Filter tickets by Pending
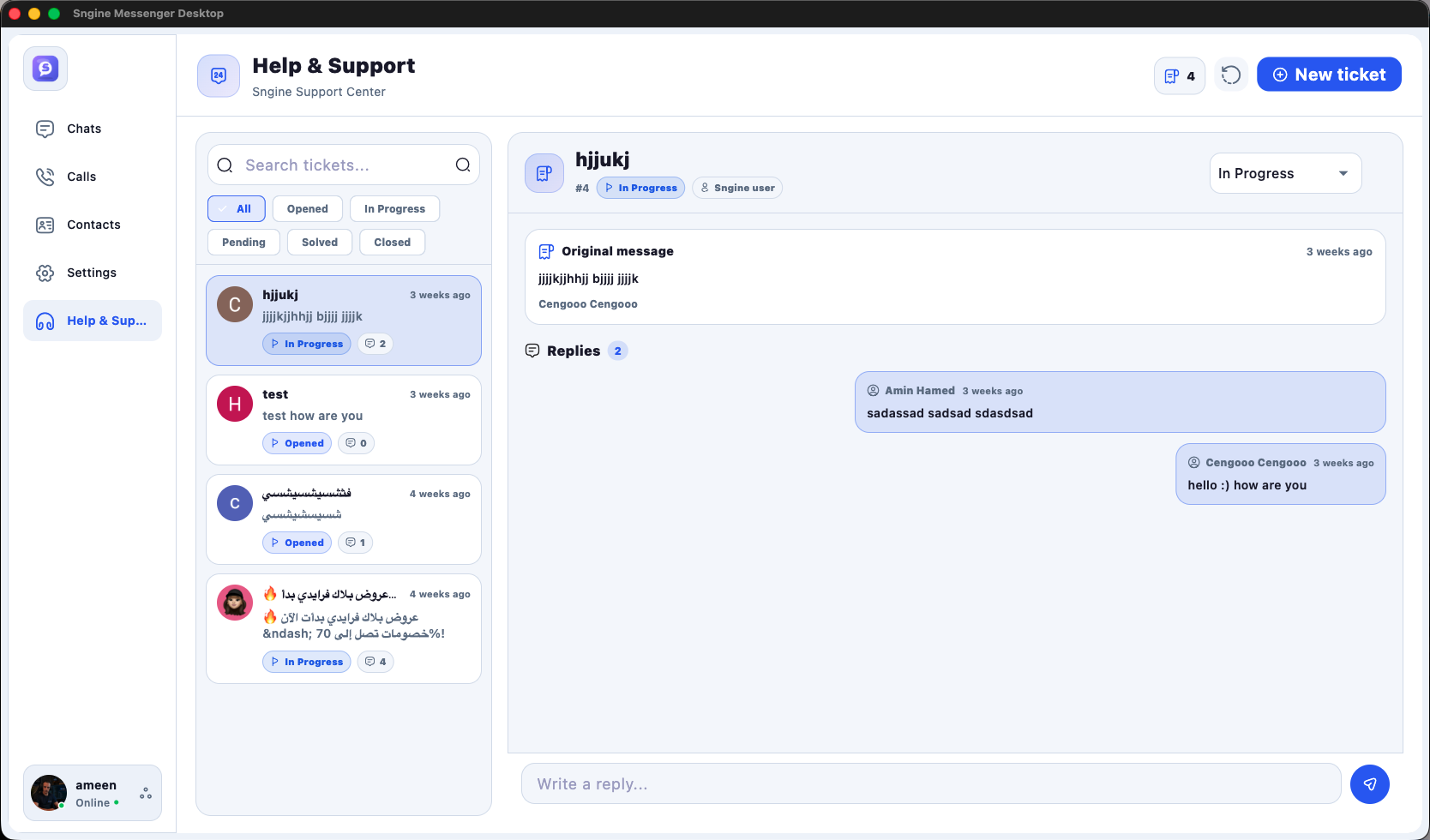Image resolution: width=1430 pixels, height=840 pixels. (243, 243)
